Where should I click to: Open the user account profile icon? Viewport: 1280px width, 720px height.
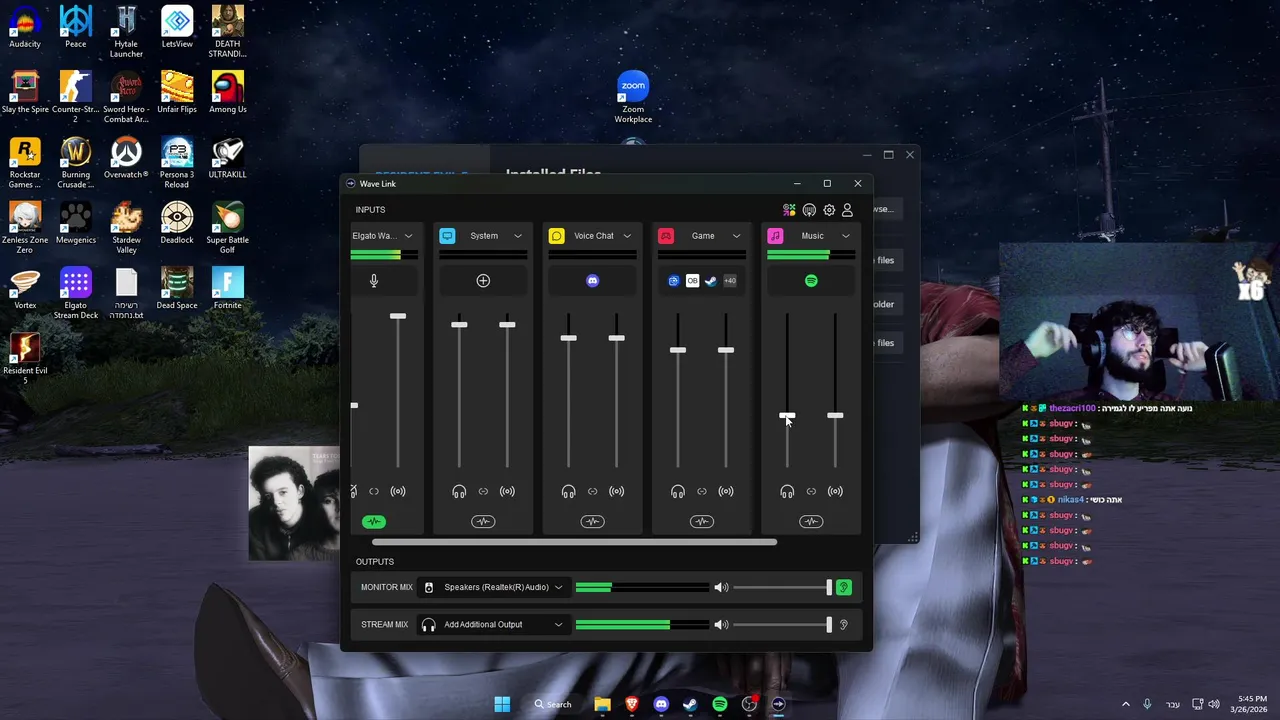847,210
